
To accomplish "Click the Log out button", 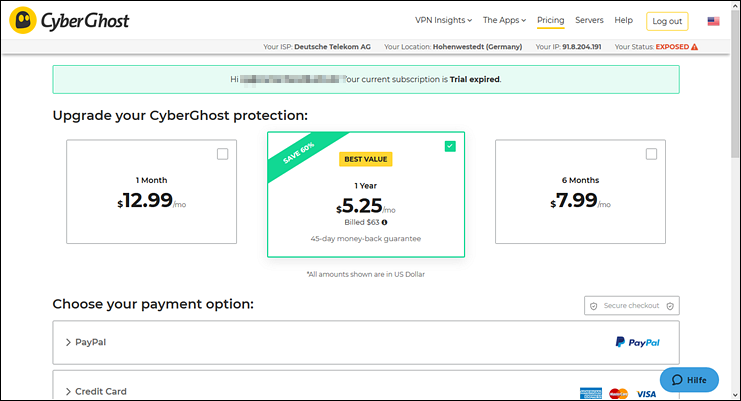I will click(667, 21).
